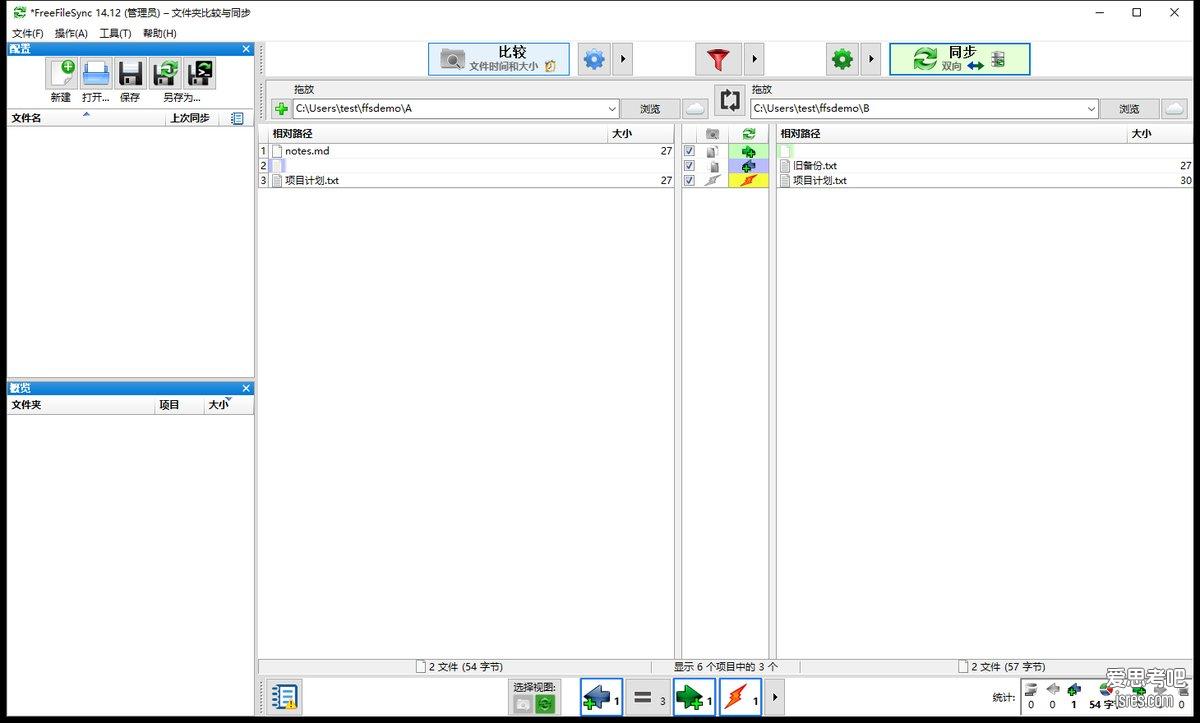Click the right cloud storage icon

pos(1175,109)
